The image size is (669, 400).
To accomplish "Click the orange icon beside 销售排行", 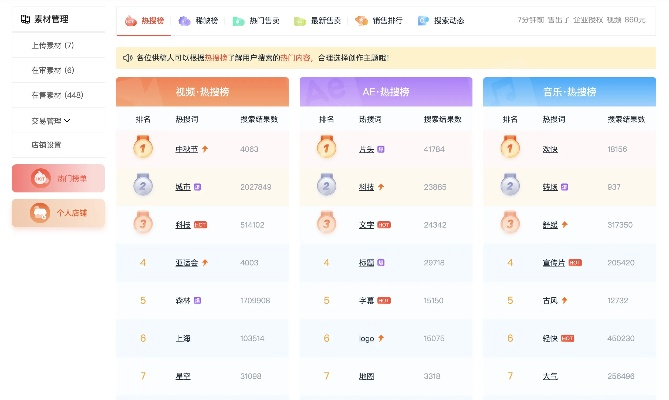I will click(361, 20).
